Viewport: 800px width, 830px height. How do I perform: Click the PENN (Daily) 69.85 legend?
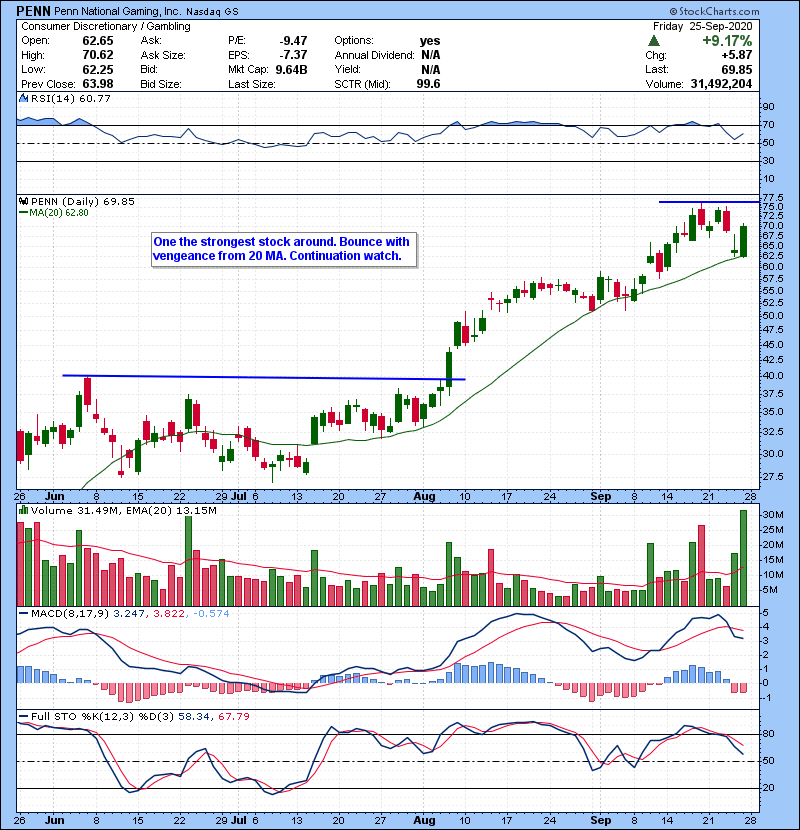[x=83, y=201]
